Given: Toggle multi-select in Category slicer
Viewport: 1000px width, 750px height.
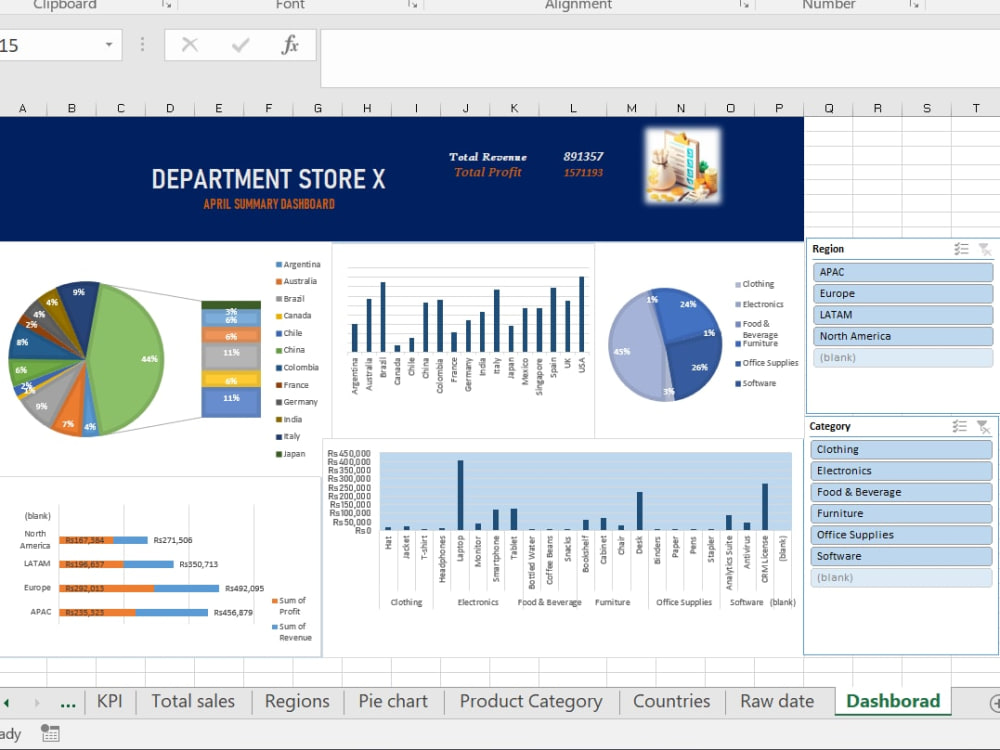Looking at the screenshot, I should [x=960, y=426].
